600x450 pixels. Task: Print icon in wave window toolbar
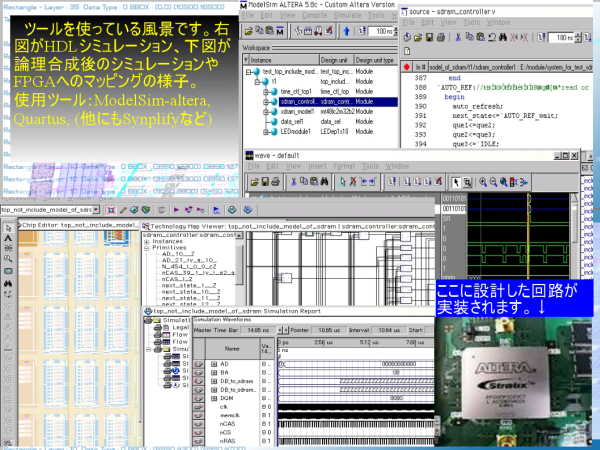tap(276, 182)
